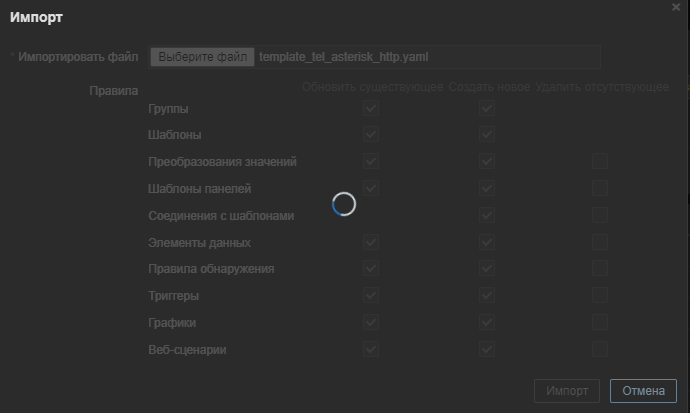Enable Удалить отсутствующее for Соединения с шаблонами
690x413 pixels.
599,215
